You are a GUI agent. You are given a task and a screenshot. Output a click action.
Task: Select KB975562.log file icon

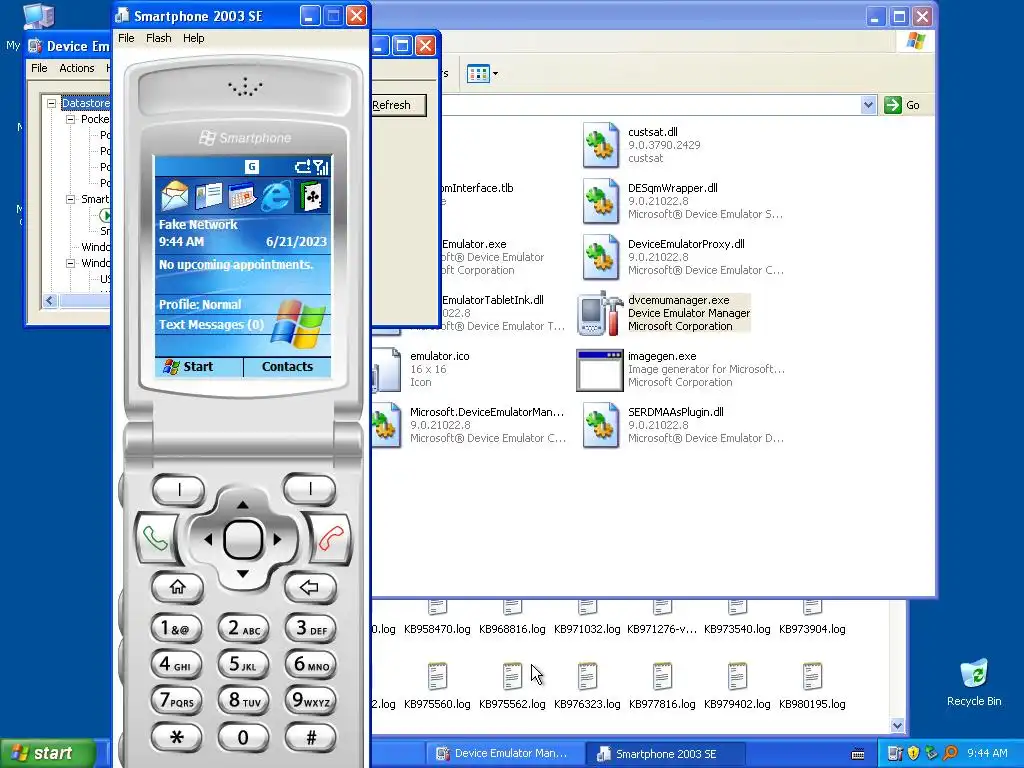[x=513, y=676]
